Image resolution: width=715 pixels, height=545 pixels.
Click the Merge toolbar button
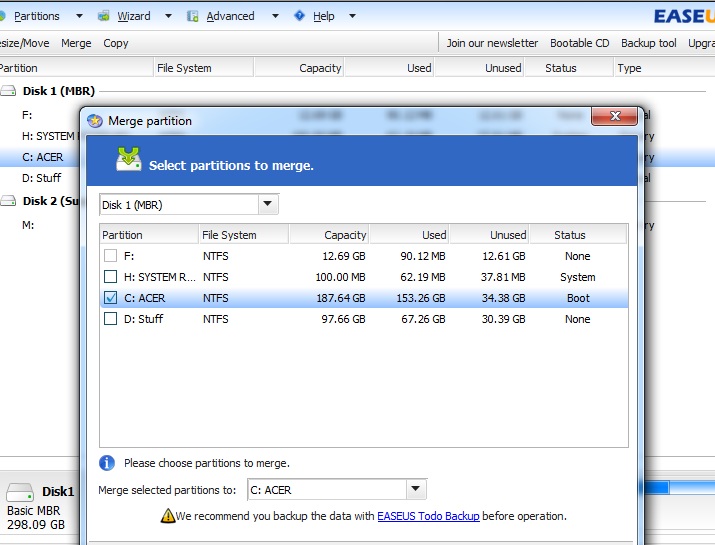coord(76,43)
